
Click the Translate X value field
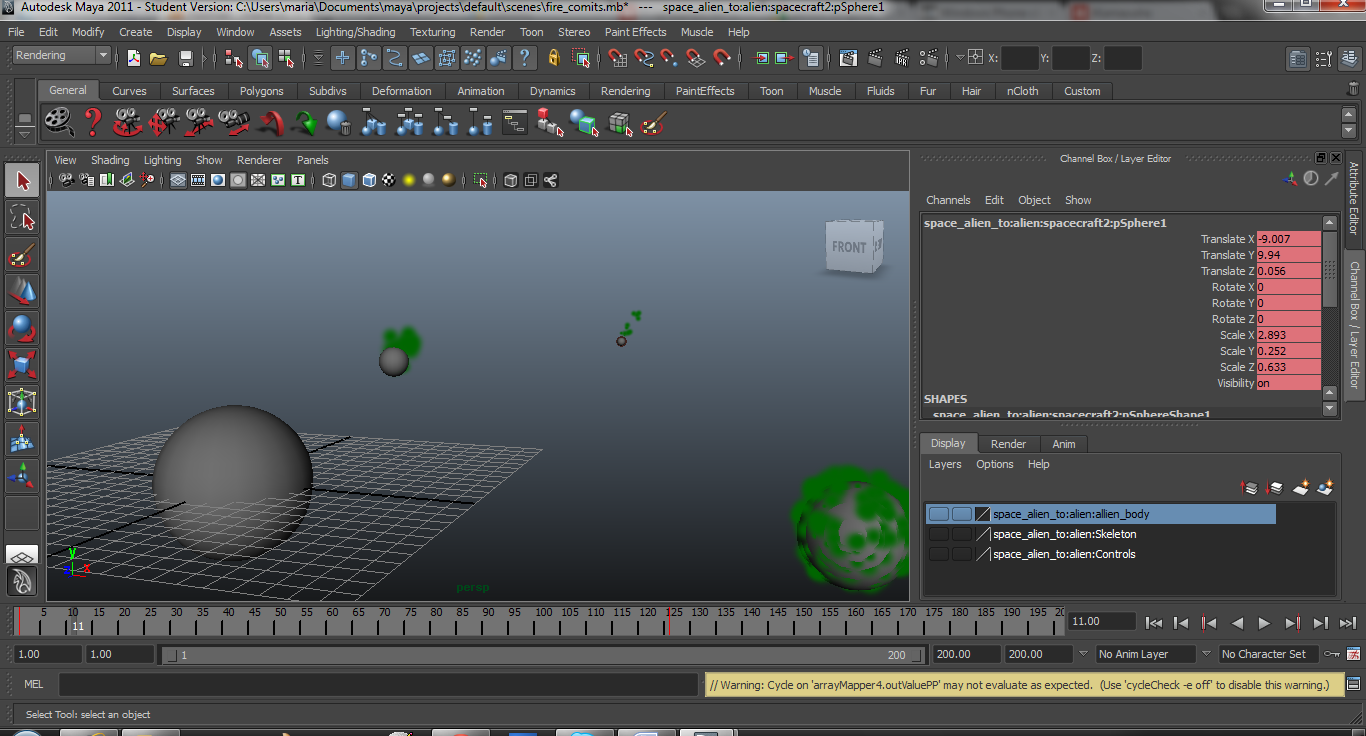tap(1288, 239)
